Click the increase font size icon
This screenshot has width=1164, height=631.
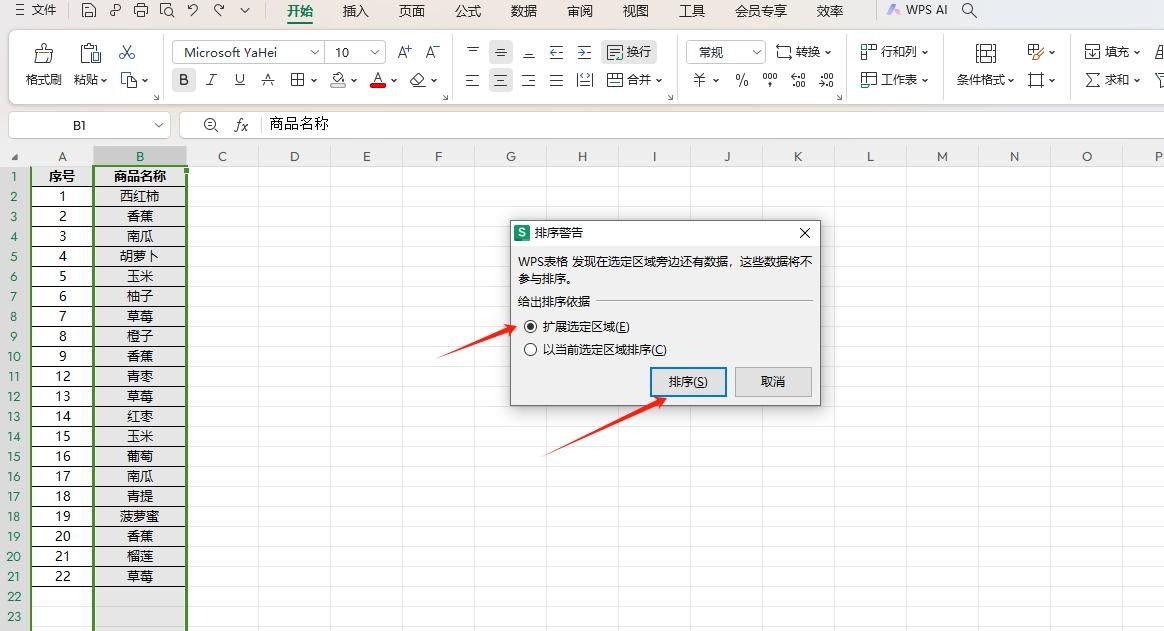tap(404, 52)
